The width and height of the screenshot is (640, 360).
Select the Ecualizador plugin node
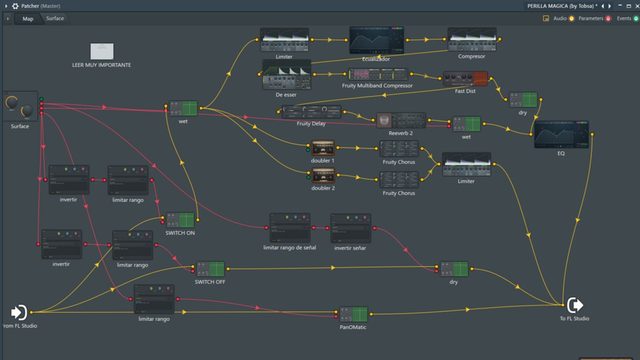click(x=376, y=40)
